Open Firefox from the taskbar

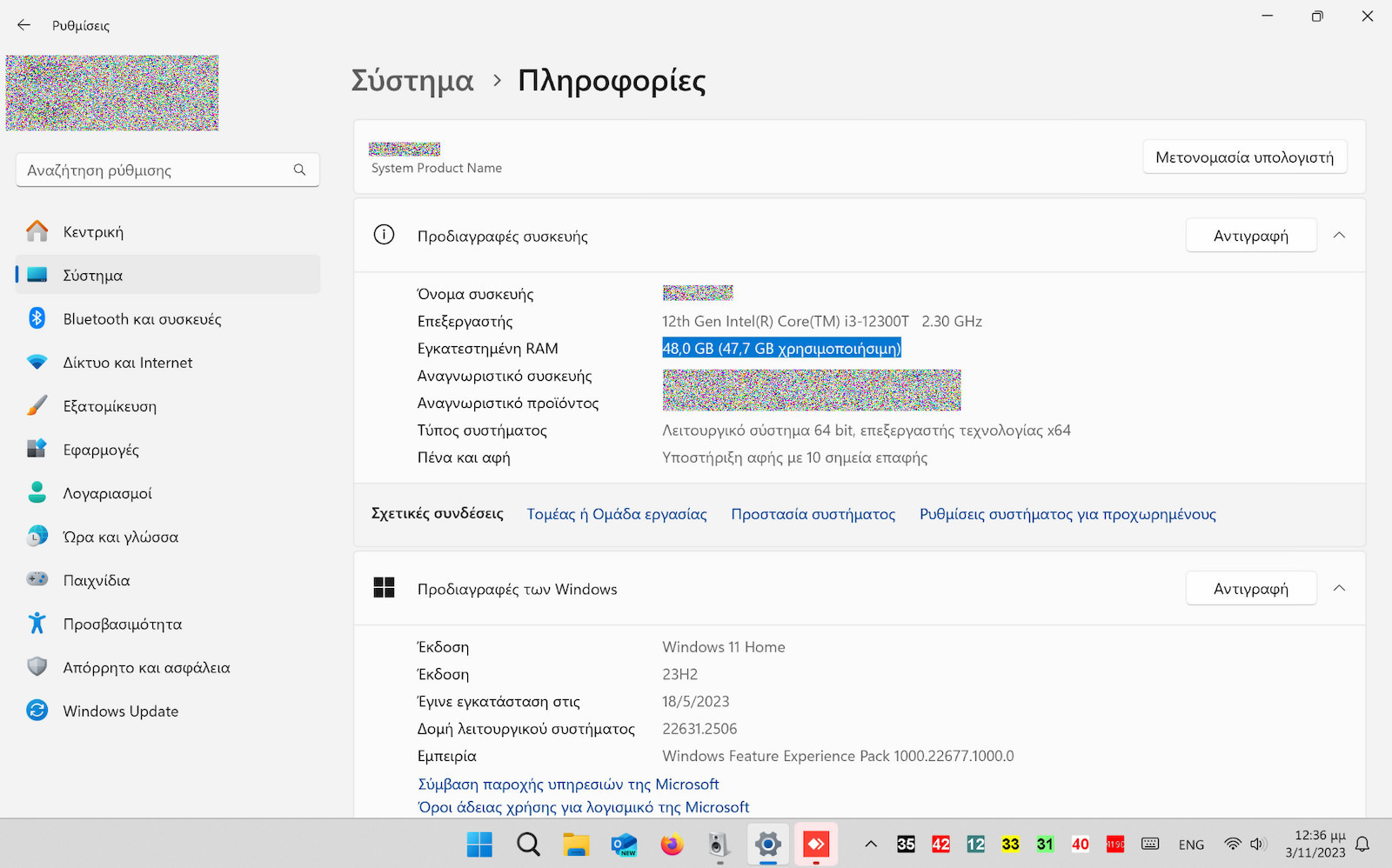(x=672, y=845)
